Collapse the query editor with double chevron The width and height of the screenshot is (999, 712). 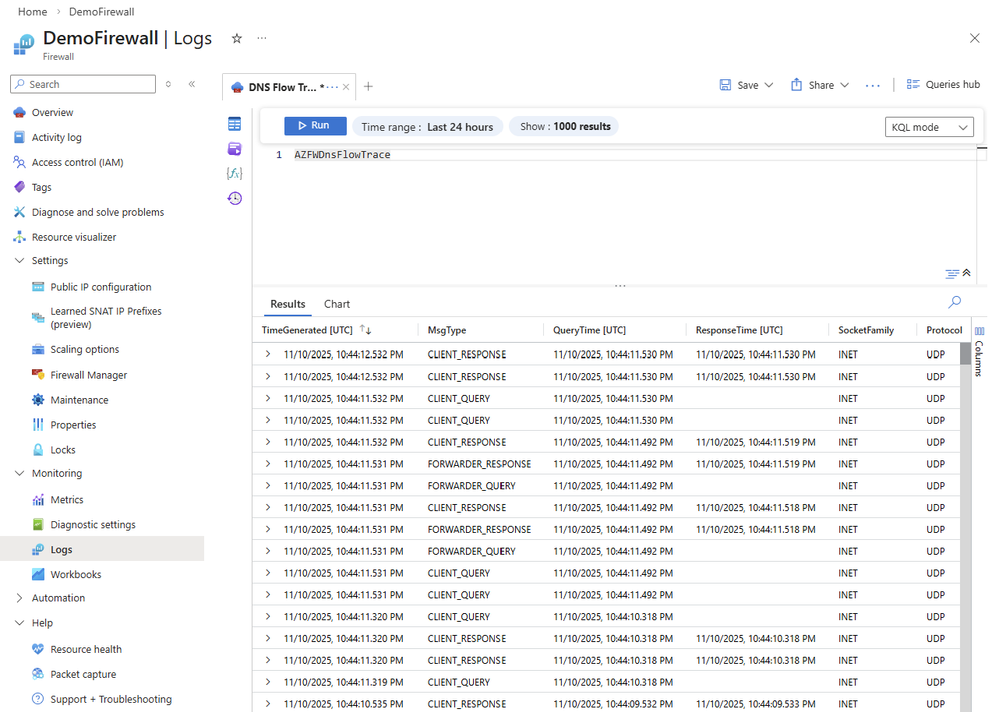click(x=967, y=273)
